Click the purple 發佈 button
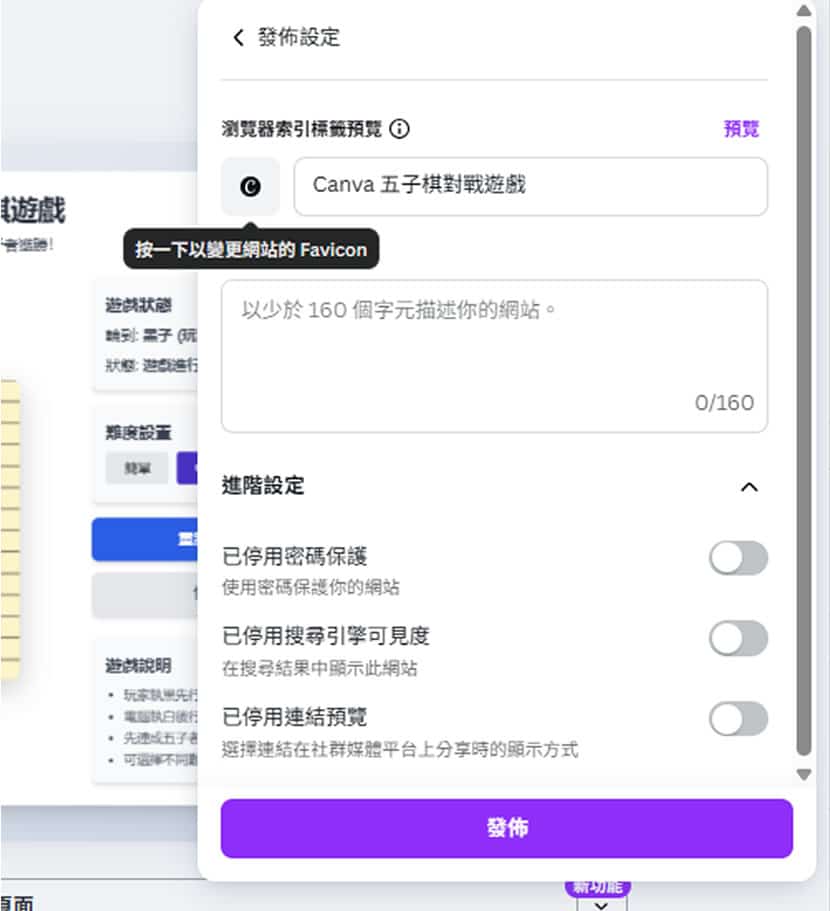 pyautogui.click(x=506, y=828)
